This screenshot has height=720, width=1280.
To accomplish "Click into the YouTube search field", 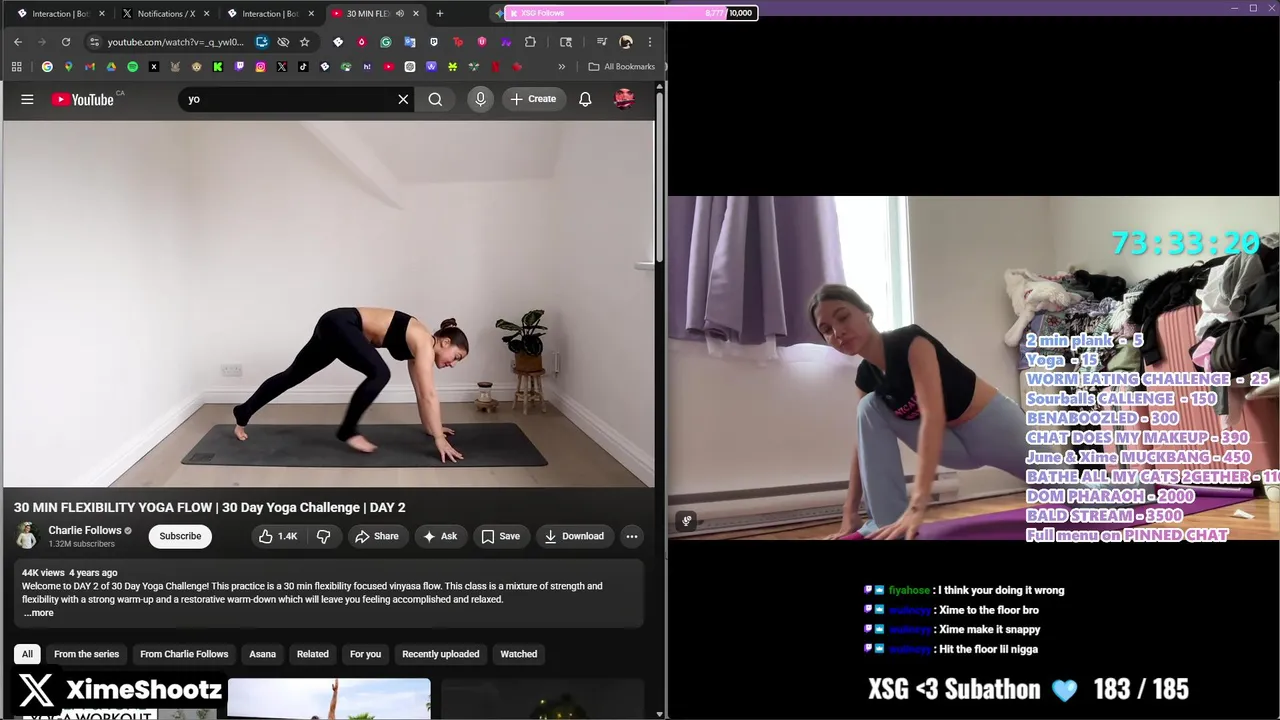I will pyautogui.click(x=290, y=99).
